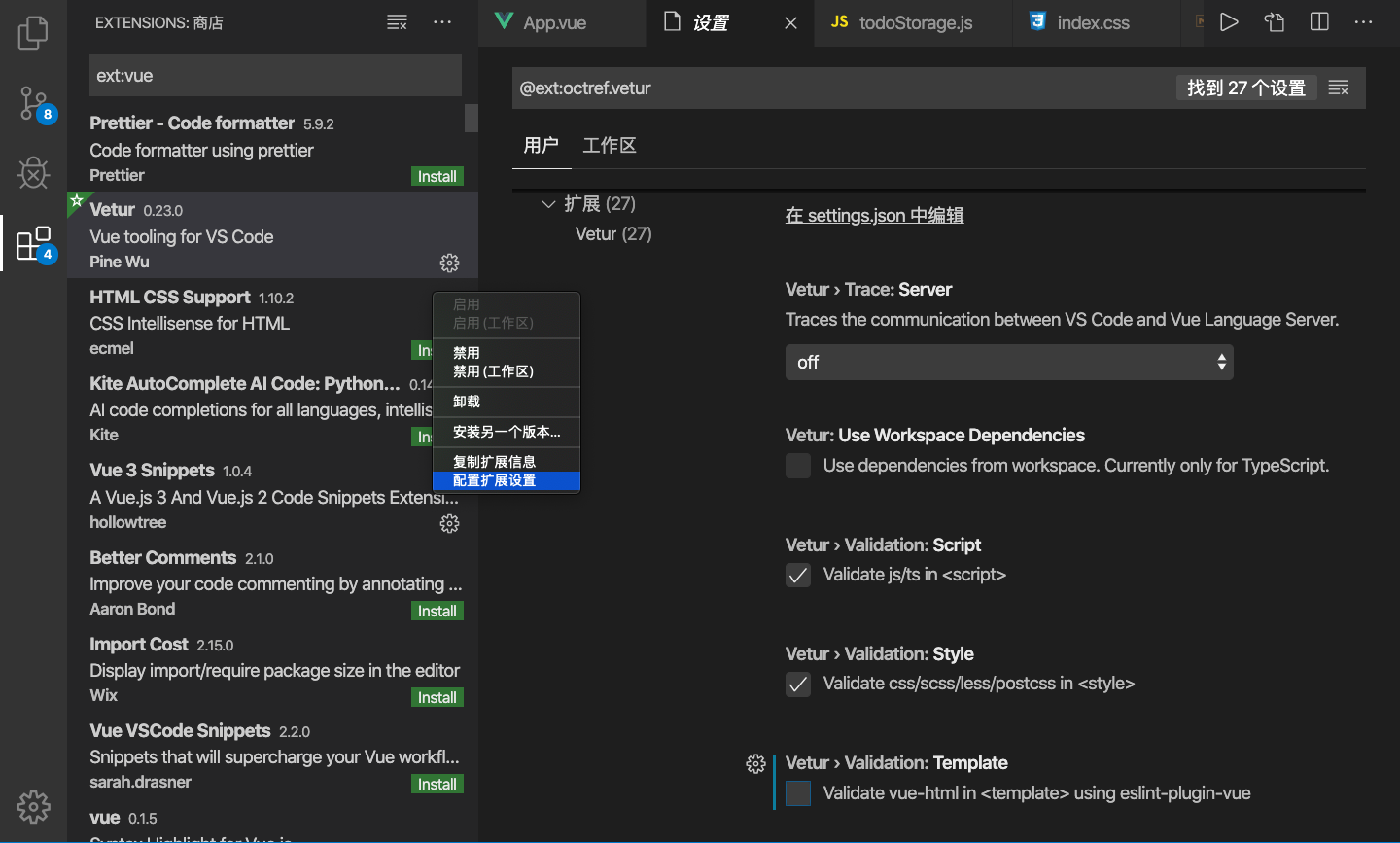This screenshot has height=843, width=1400.
Task: Click the ext:vue extensions search box
Action: coord(275,76)
